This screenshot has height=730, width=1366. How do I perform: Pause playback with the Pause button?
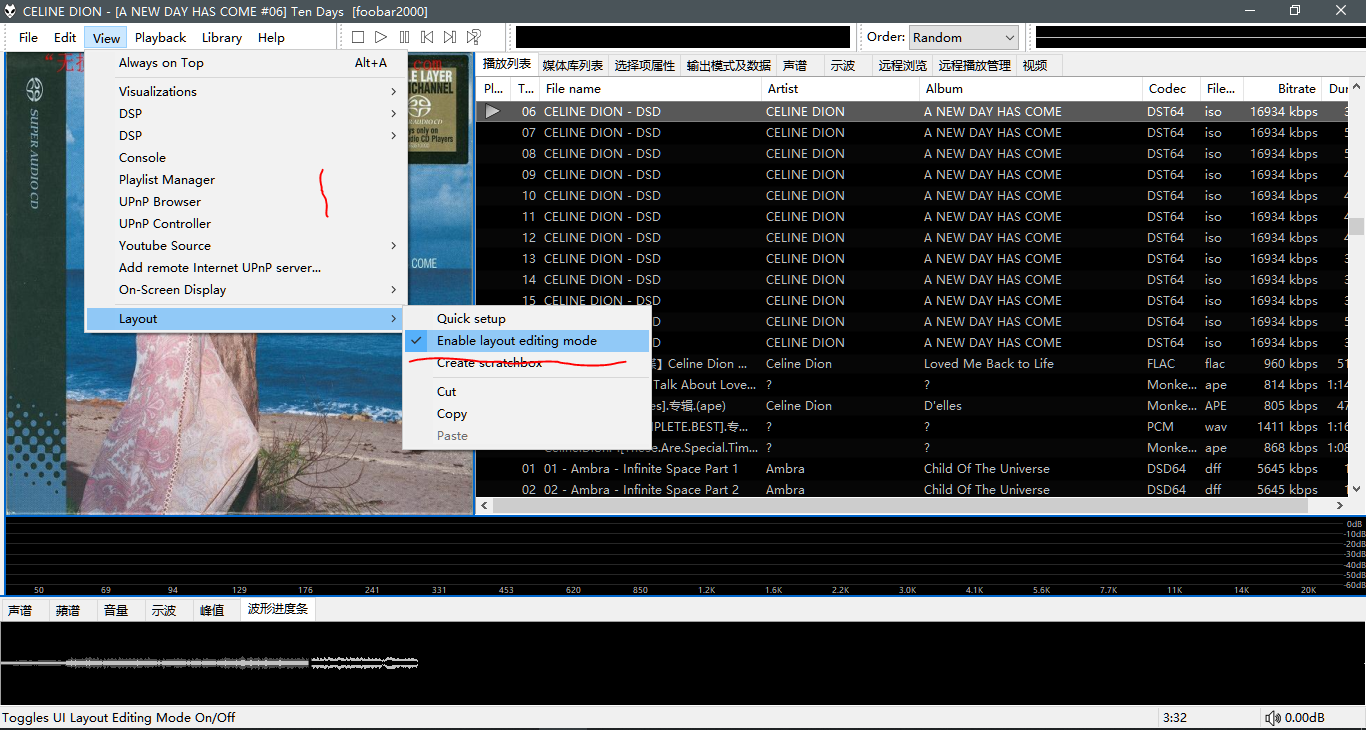pyautogui.click(x=404, y=37)
